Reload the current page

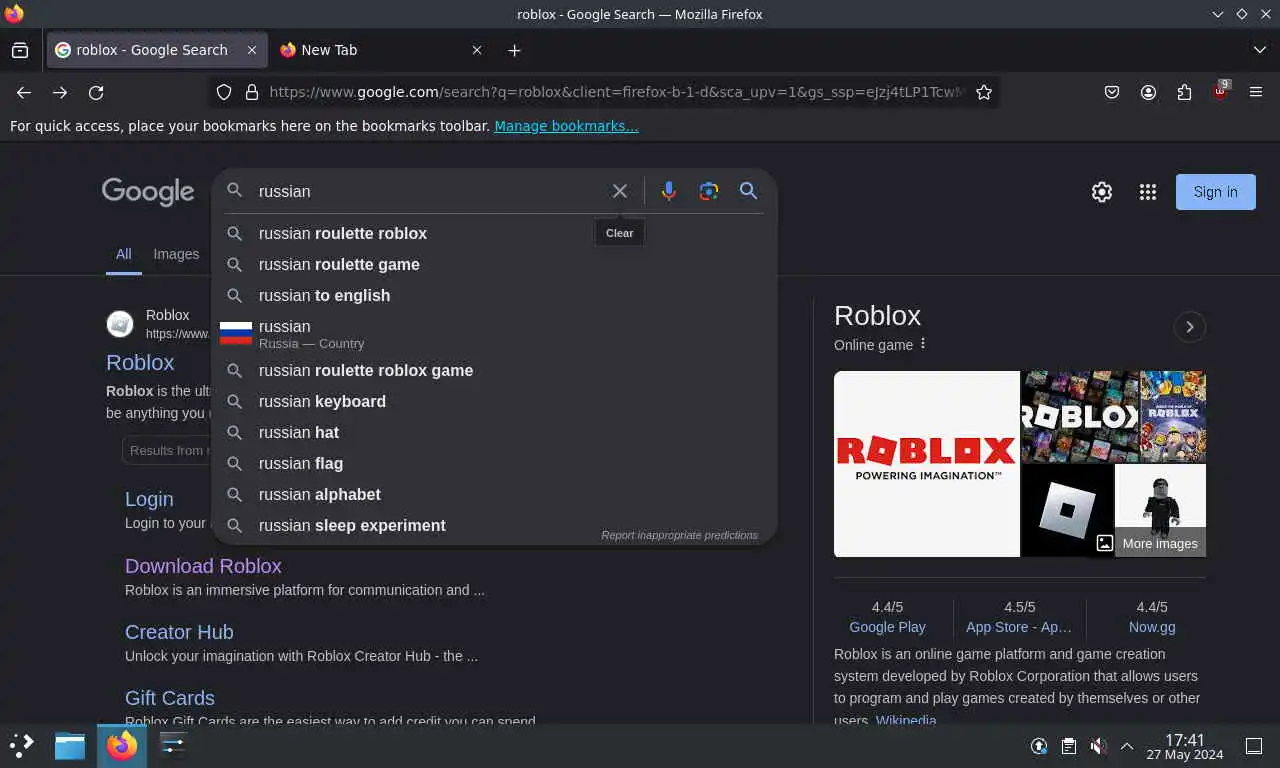(x=96, y=92)
